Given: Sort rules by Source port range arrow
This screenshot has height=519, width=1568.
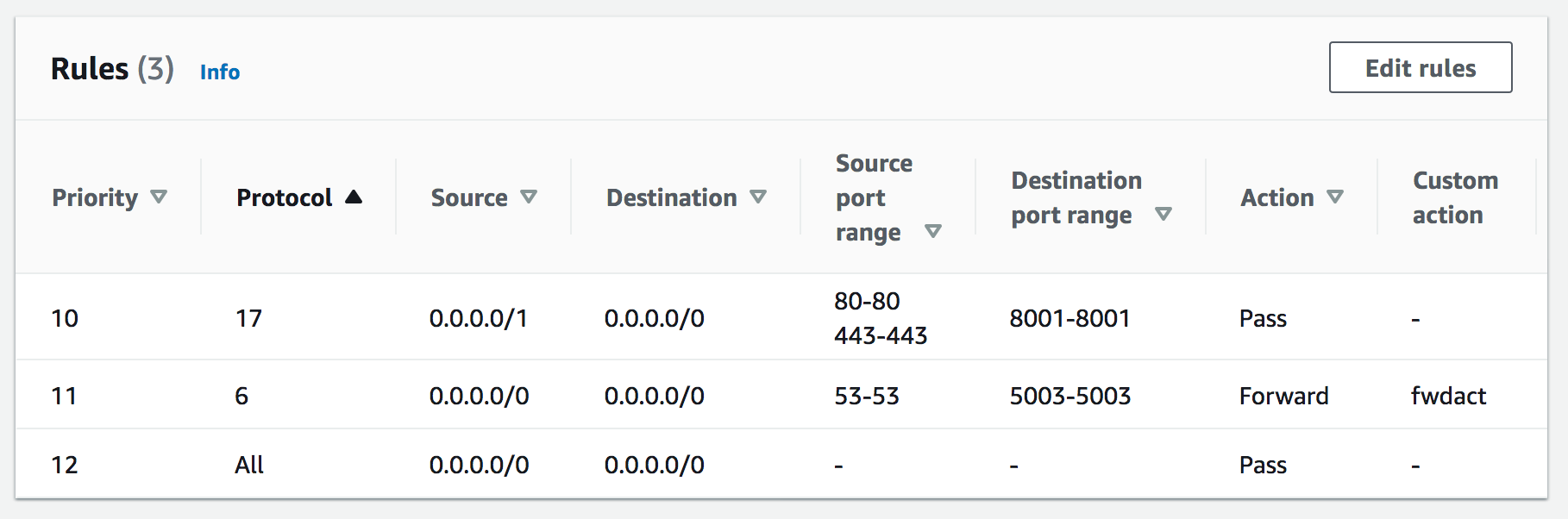Looking at the screenshot, I should point(932,231).
